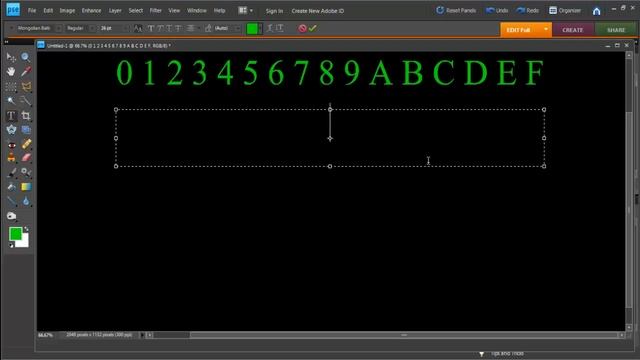Select the Zoom magnifier tool

click(x=26, y=57)
